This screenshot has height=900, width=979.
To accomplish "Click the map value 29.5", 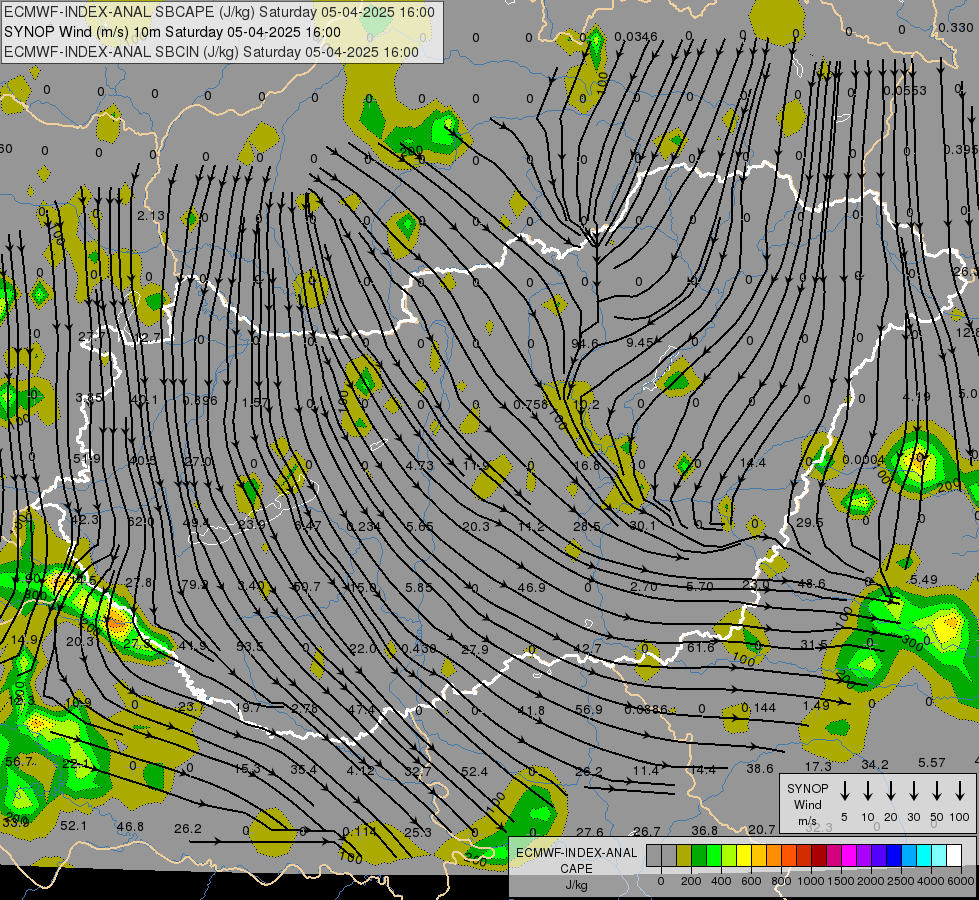I will point(810,522).
